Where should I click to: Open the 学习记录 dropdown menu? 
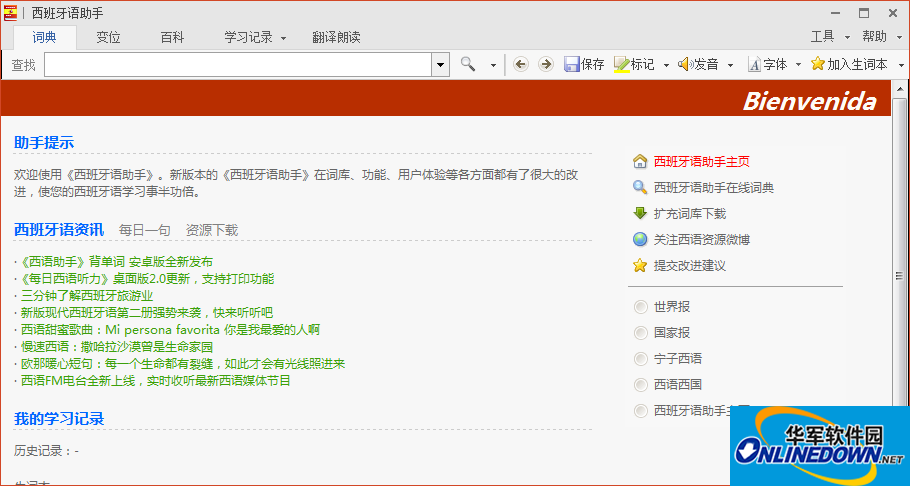255,37
